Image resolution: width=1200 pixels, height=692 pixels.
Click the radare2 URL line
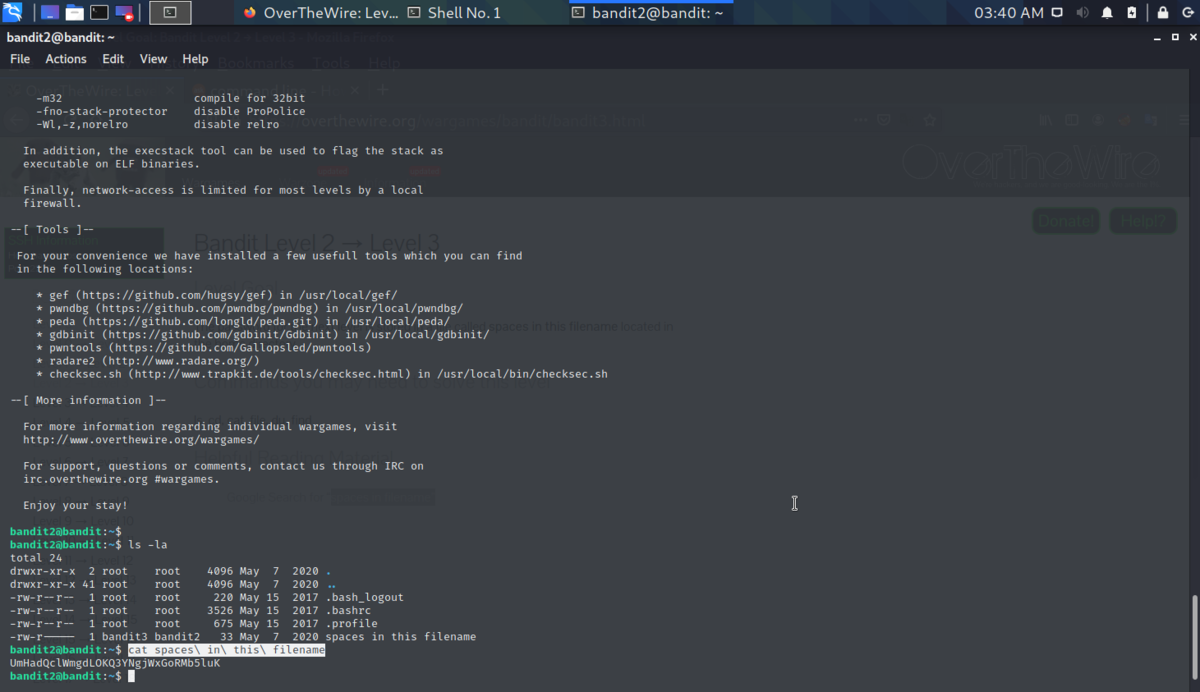point(148,361)
